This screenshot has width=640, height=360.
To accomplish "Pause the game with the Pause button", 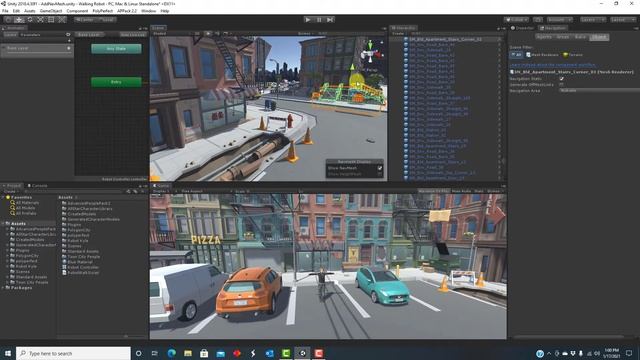I will [319, 20].
